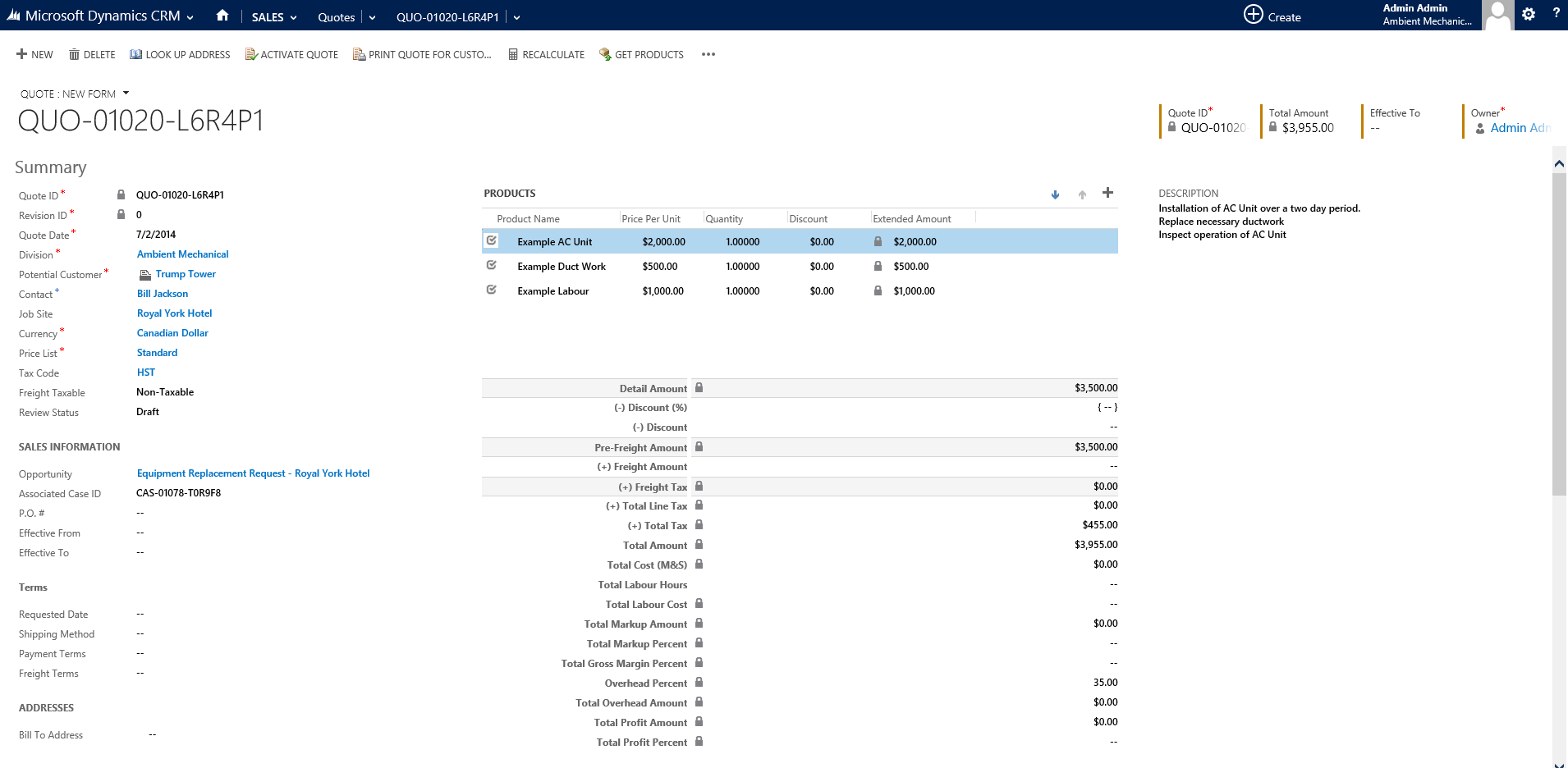Click the Delete trash icon

tap(75, 55)
